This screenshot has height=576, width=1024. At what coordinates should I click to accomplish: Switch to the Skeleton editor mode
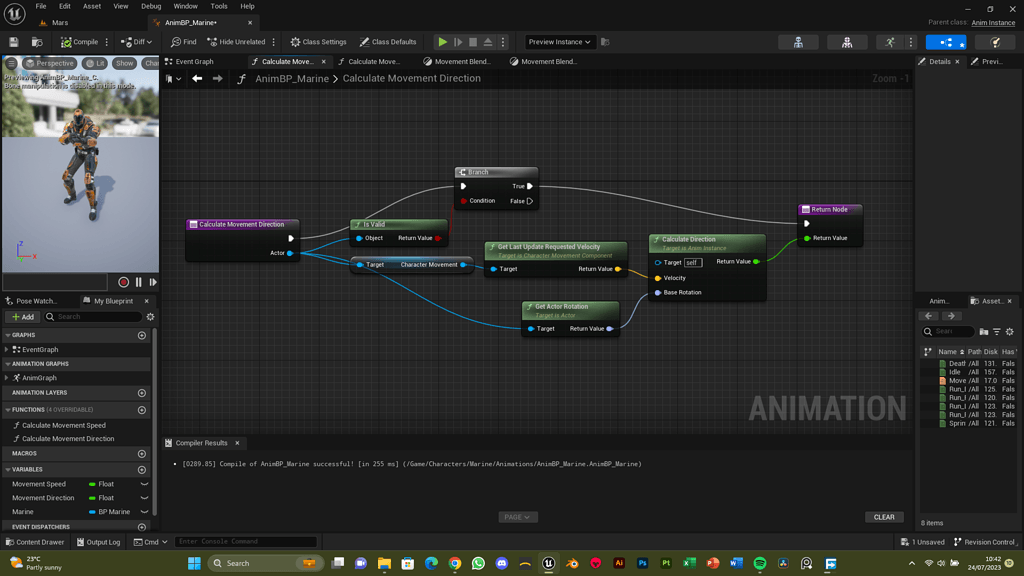pos(798,42)
